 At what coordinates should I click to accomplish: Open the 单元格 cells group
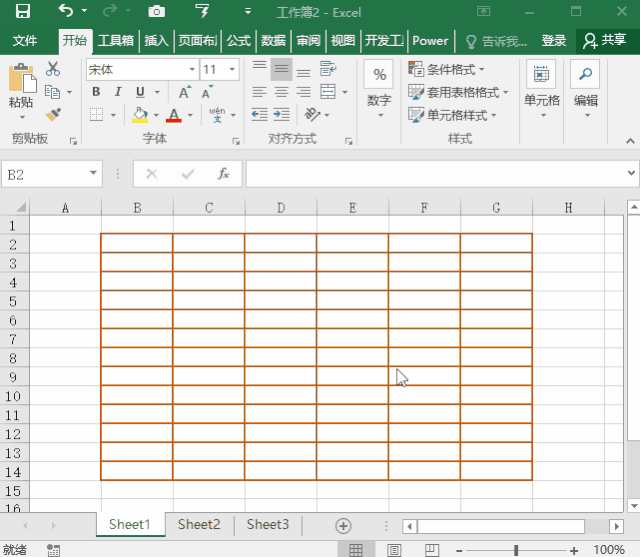tap(541, 91)
